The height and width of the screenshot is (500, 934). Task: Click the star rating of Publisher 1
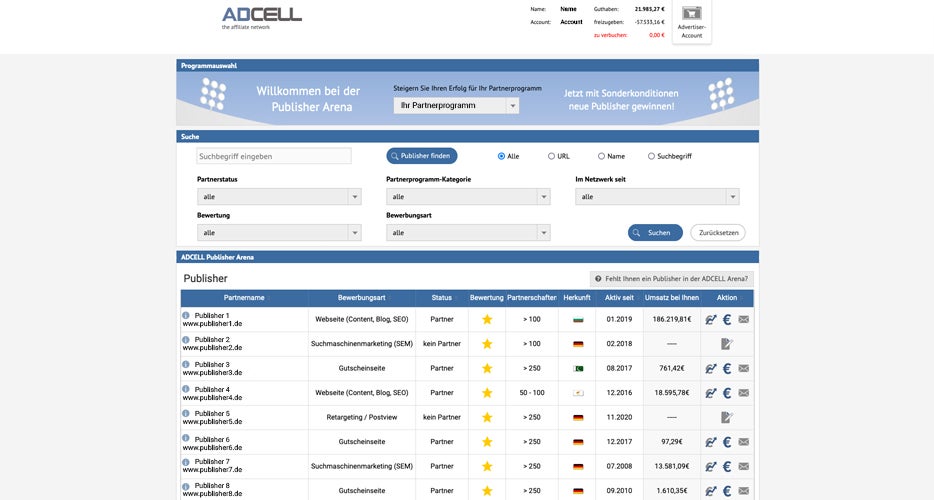click(487, 319)
